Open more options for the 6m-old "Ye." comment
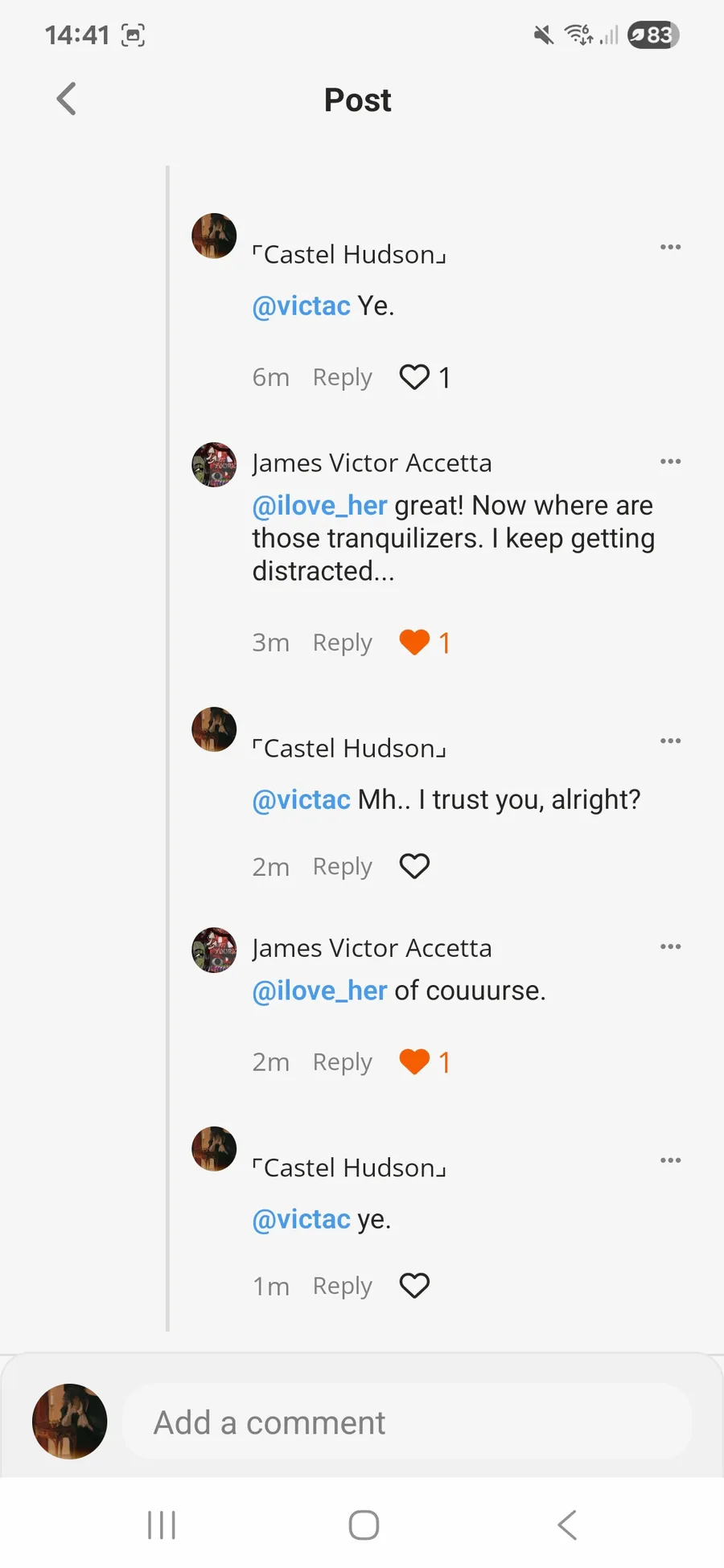 670,247
